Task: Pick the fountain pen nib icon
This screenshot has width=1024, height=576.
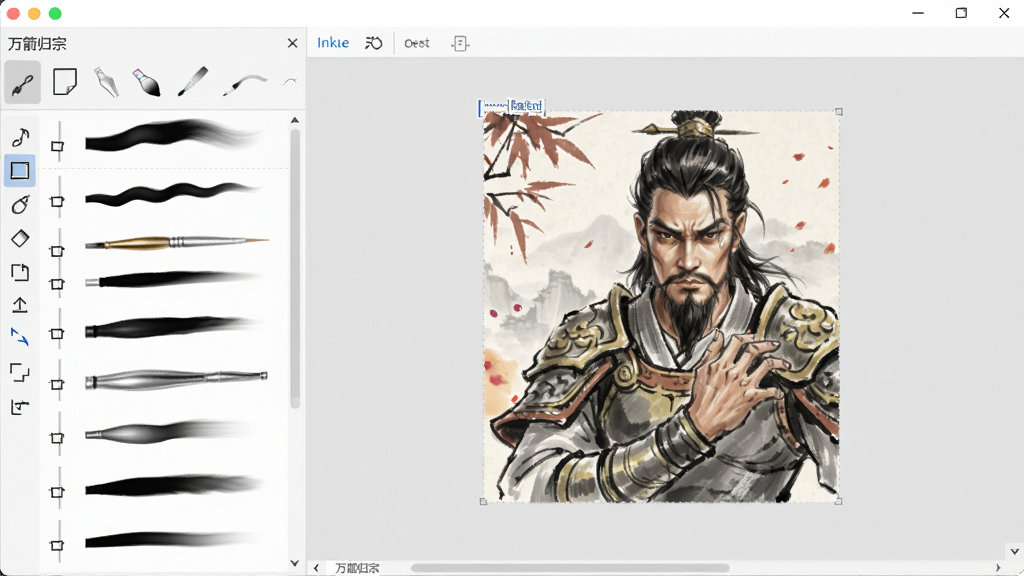Action: pos(106,82)
